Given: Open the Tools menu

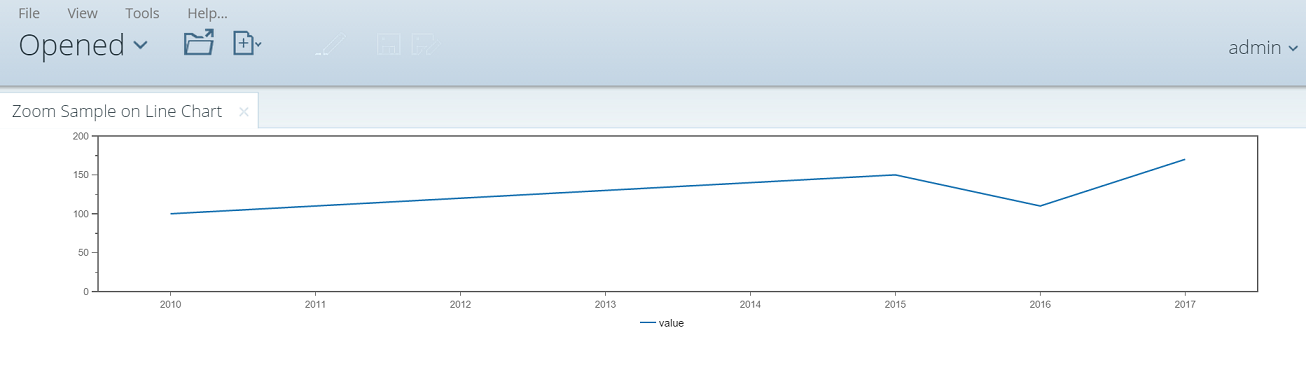Looking at the screenshot, I should point(142,14).
